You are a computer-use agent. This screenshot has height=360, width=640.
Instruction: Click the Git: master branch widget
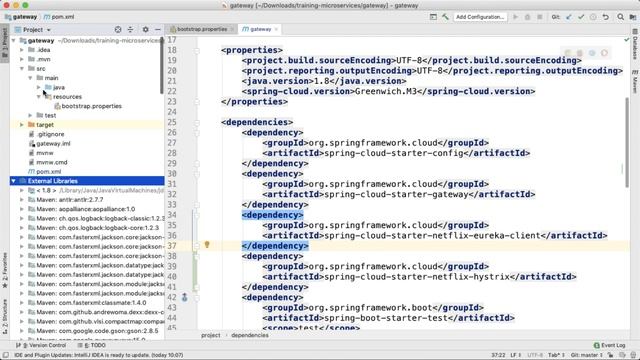587,355
